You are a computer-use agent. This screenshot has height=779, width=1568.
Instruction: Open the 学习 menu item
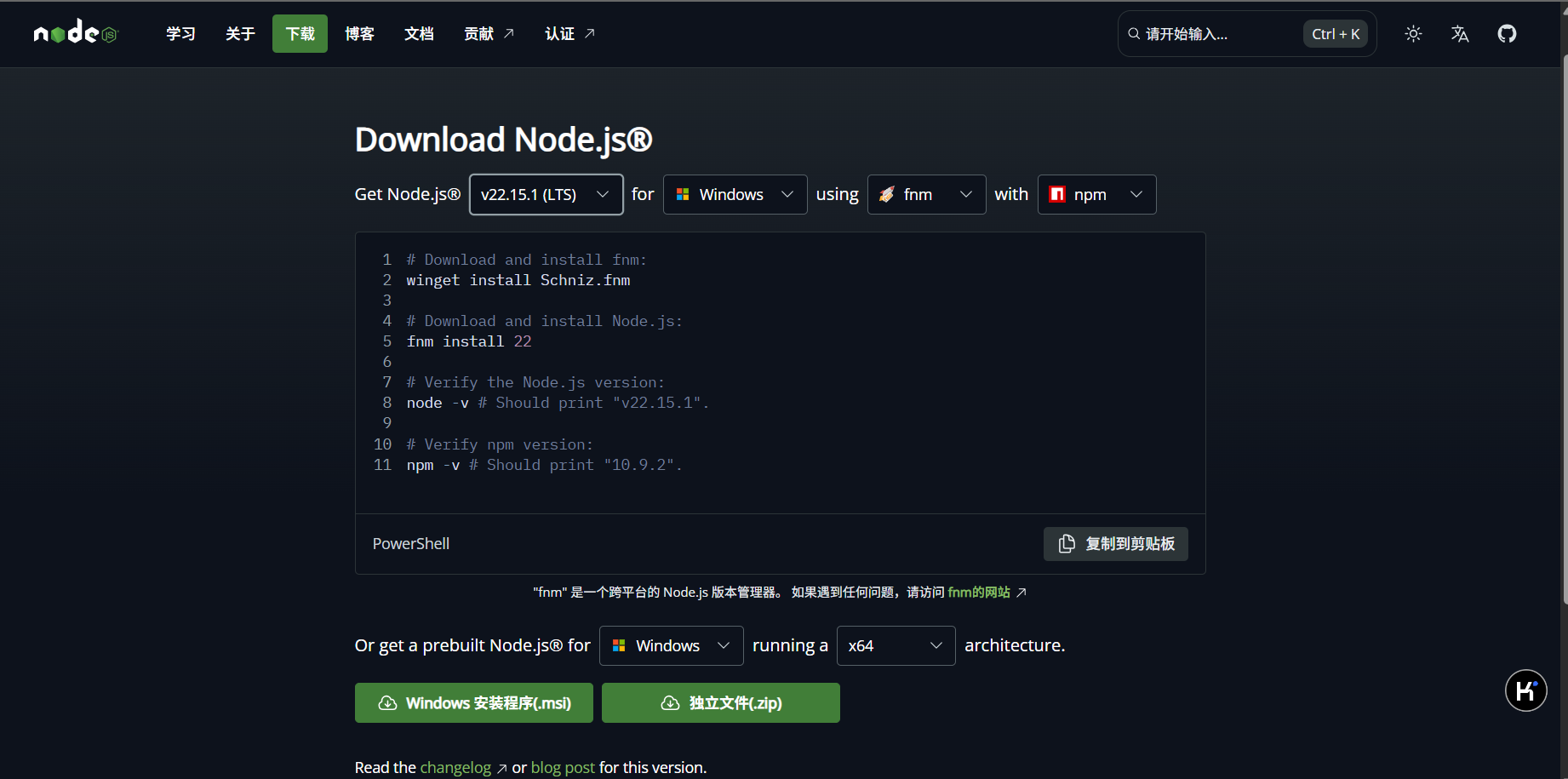[180, 34]
